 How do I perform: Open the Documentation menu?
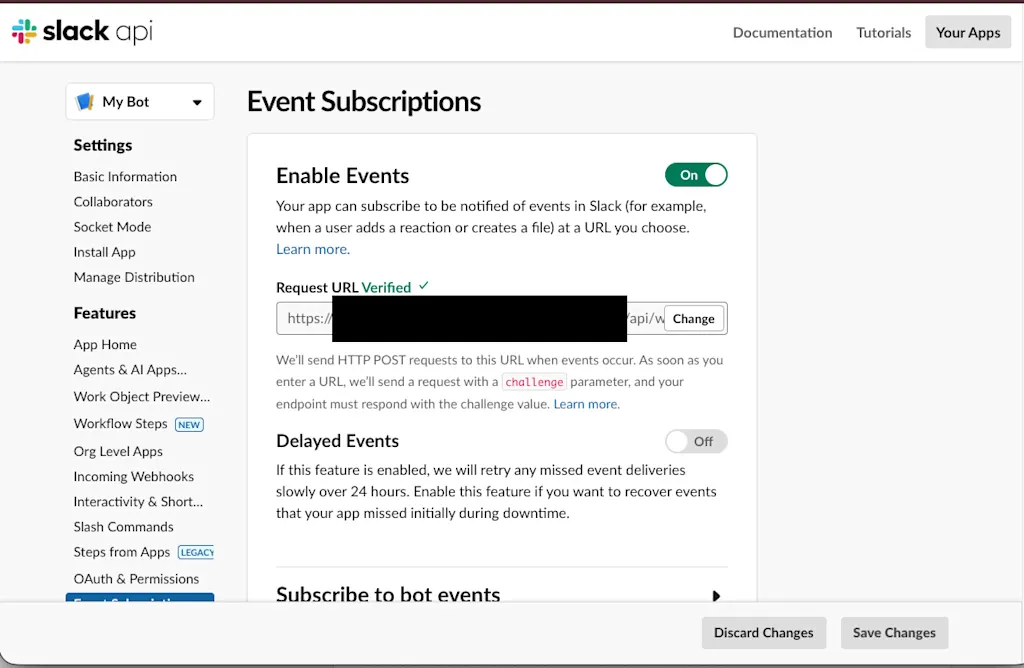click(x=782, y=33)
